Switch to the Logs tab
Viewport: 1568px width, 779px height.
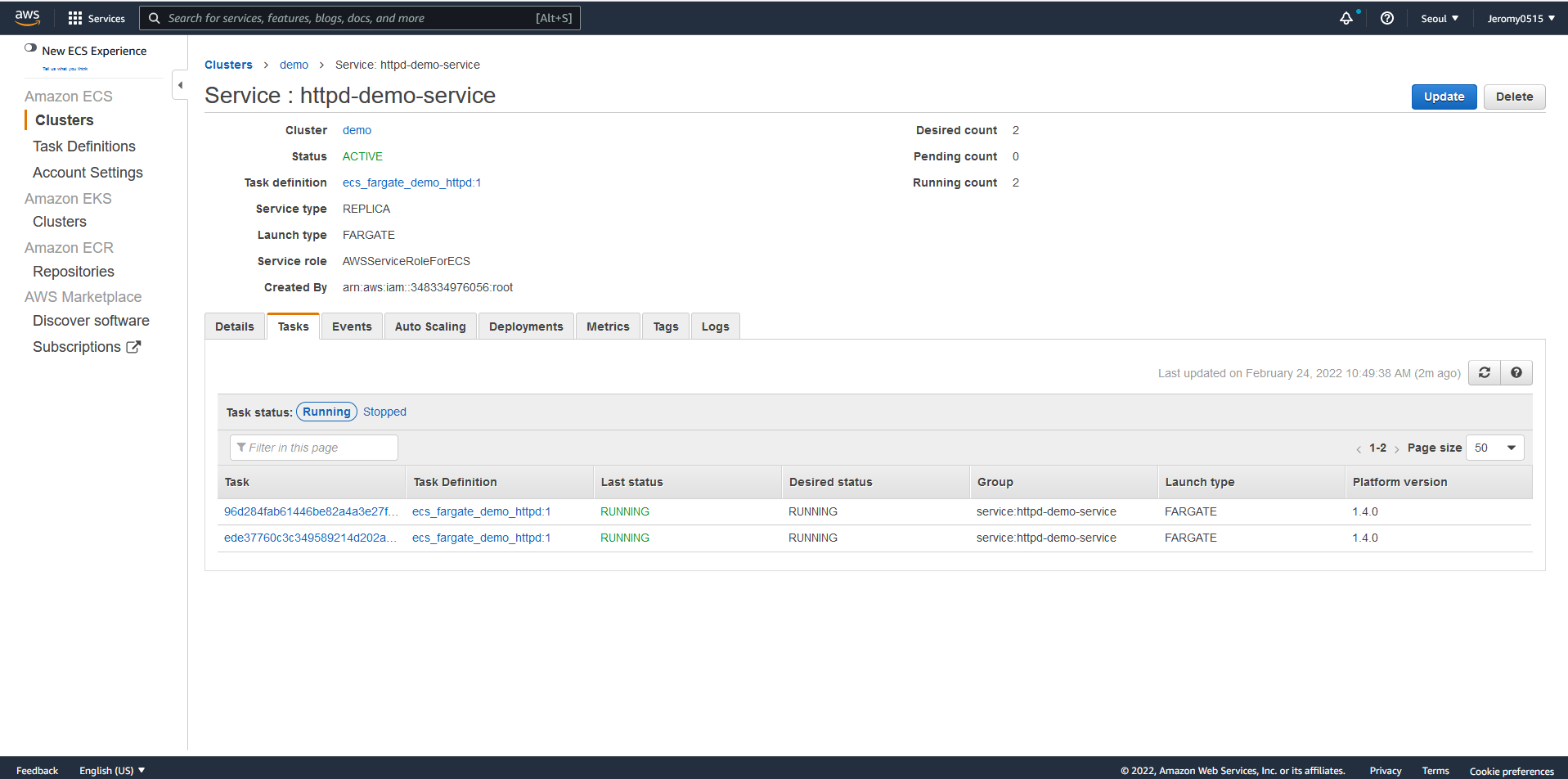715,326
